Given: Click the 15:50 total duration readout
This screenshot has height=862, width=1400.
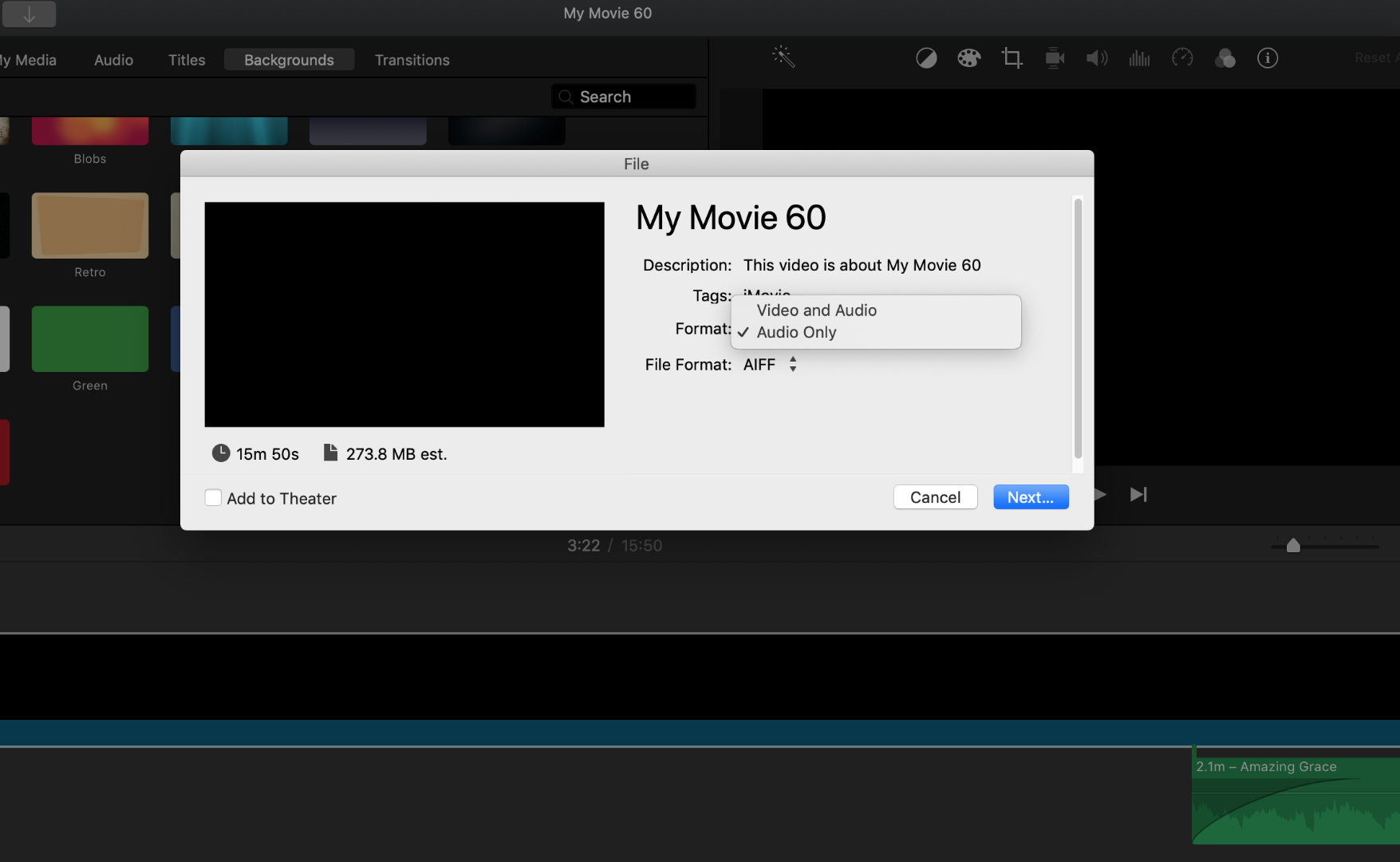Looking at the screenshot, I should click(641, 546).
